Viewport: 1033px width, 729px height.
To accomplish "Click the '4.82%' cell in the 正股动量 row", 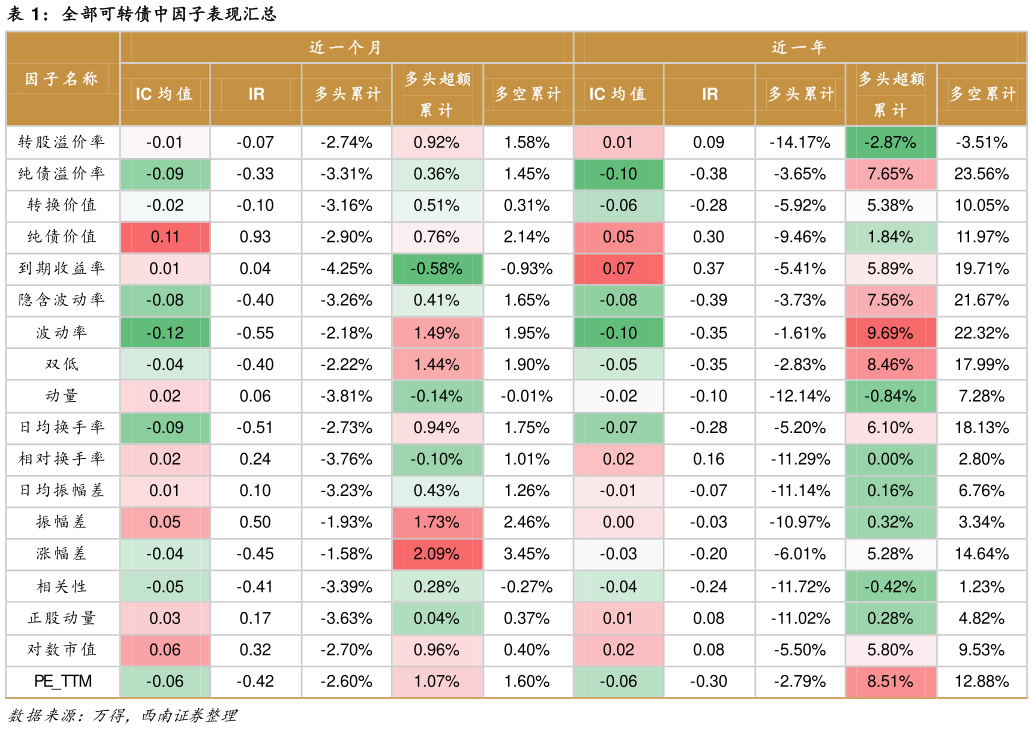I will coord(982,618).
